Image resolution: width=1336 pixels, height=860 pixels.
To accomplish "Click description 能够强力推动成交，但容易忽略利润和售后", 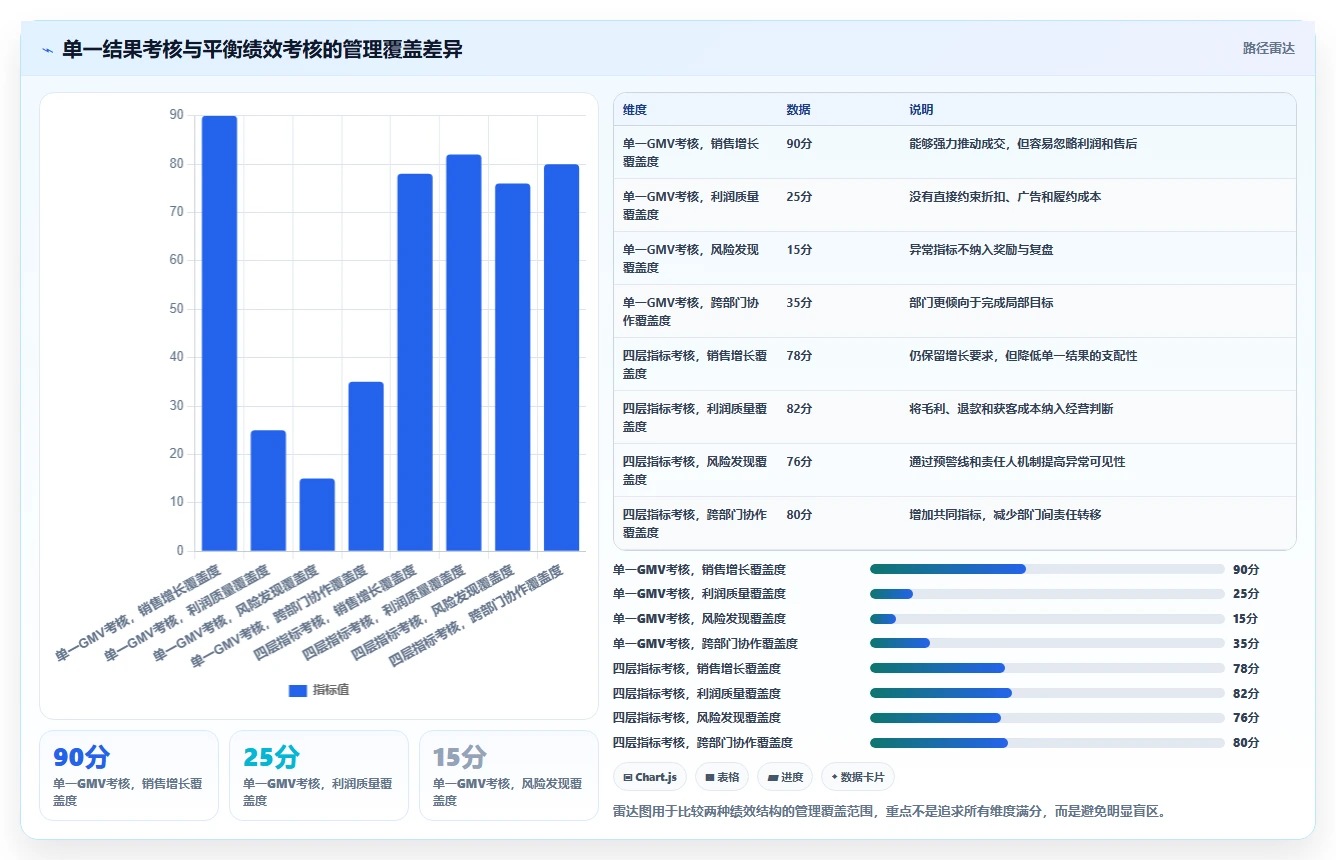I will point(1023,144).
